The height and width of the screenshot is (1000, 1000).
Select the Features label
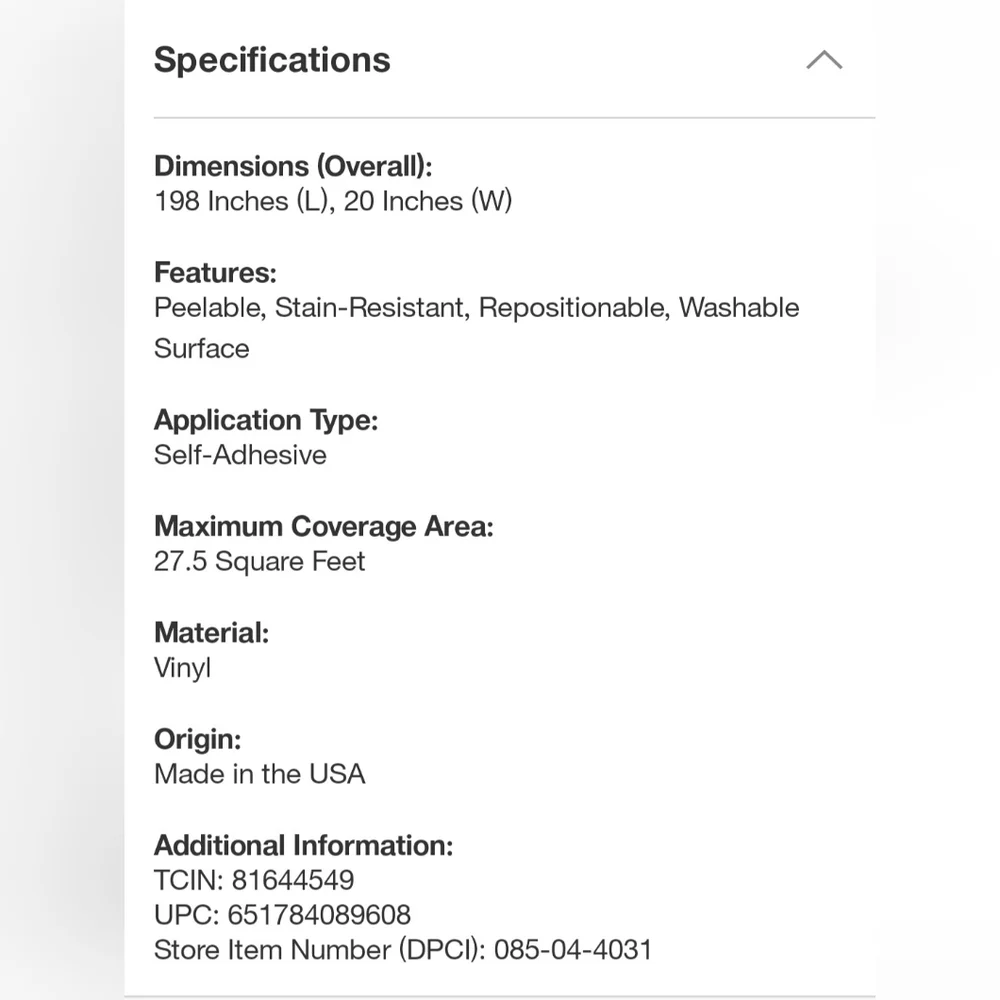tap(215, 272)
